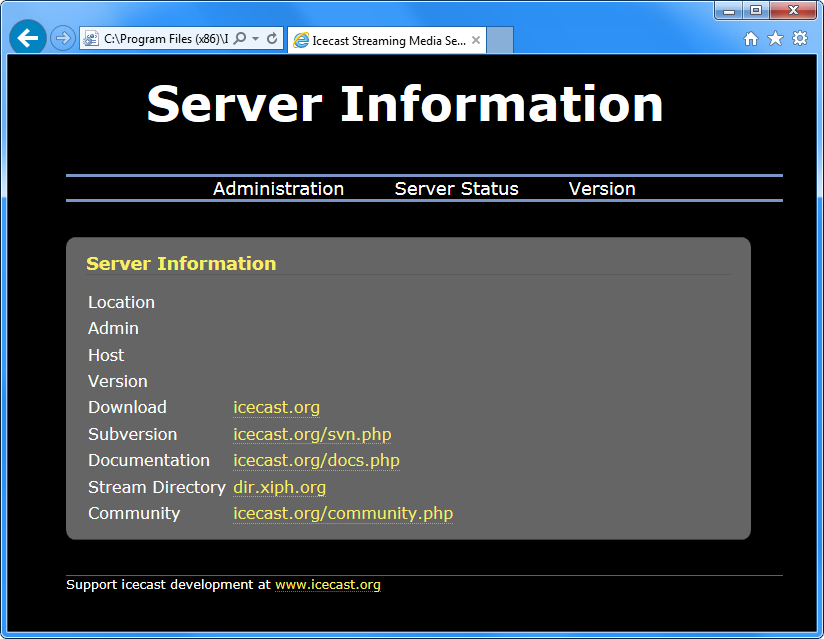Click the Download label
The width and height of the screenshot is (824, 639).
click(127, 407)
